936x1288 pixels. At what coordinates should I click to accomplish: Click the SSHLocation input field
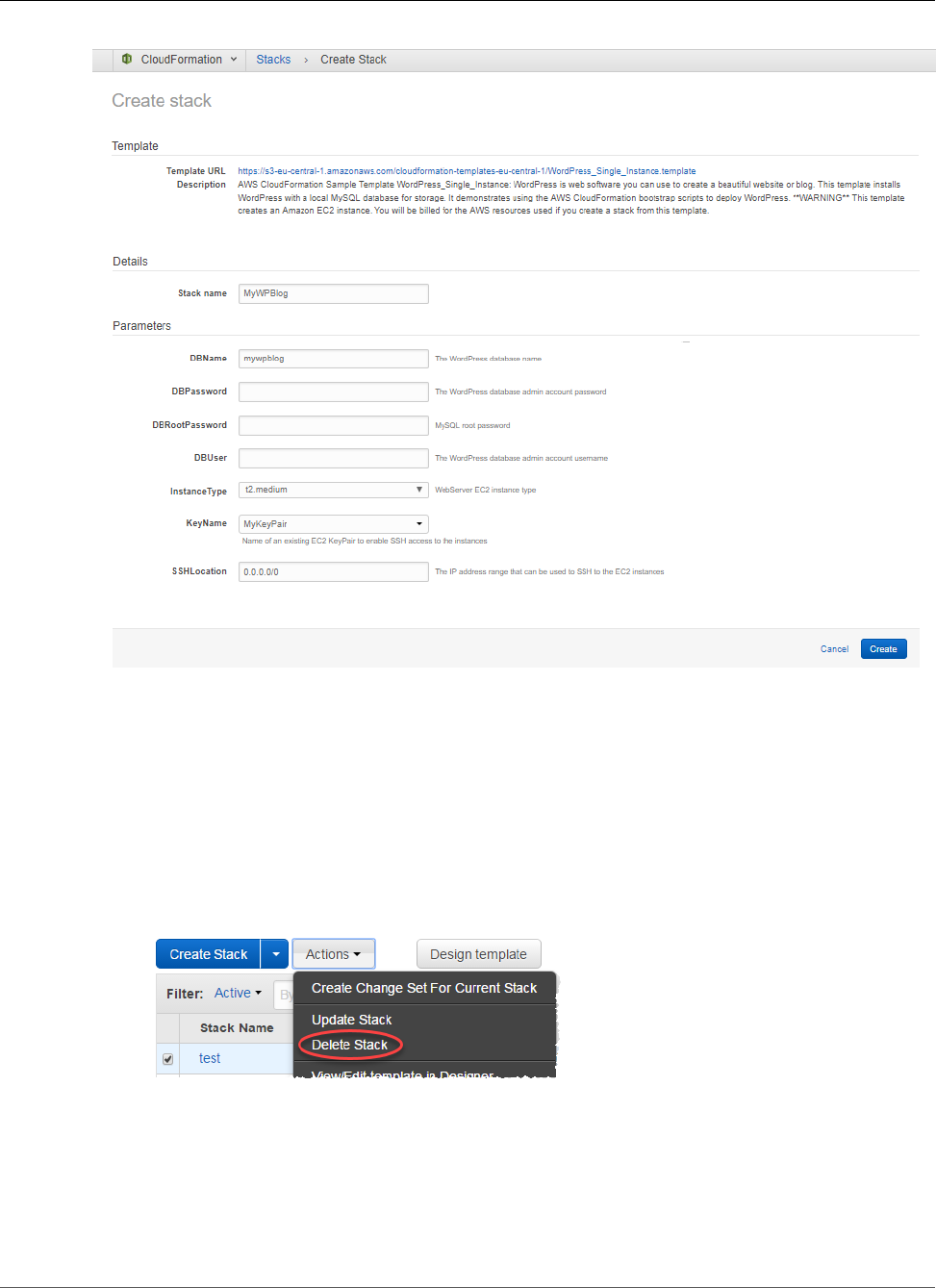pyautogui.click(x=333, y=571)
